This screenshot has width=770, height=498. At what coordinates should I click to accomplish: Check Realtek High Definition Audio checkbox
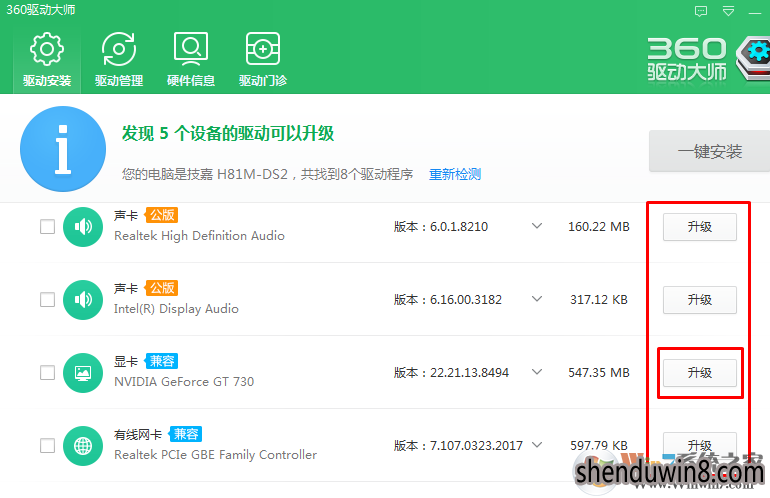point(47,227)
